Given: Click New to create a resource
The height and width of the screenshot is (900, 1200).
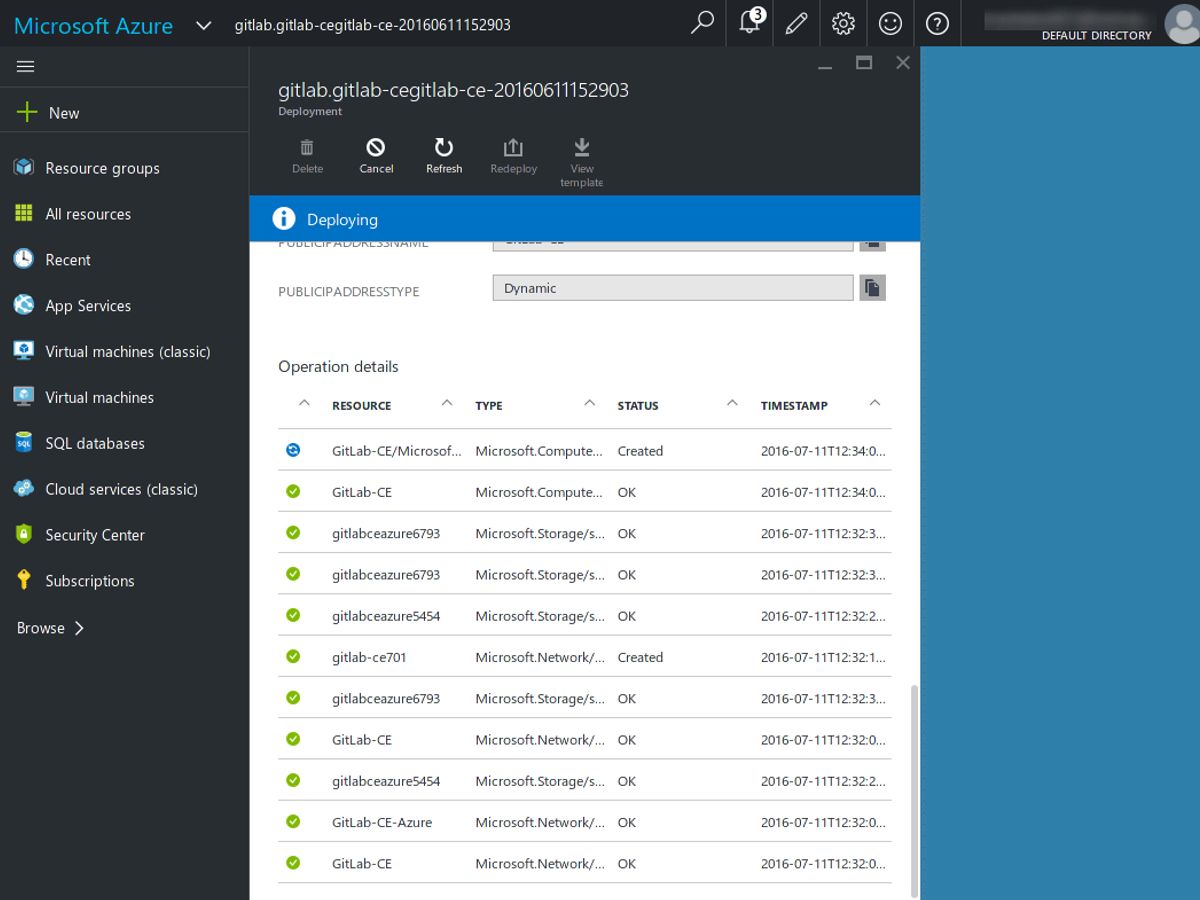Looking at the screenshot, I should [63, 113].
